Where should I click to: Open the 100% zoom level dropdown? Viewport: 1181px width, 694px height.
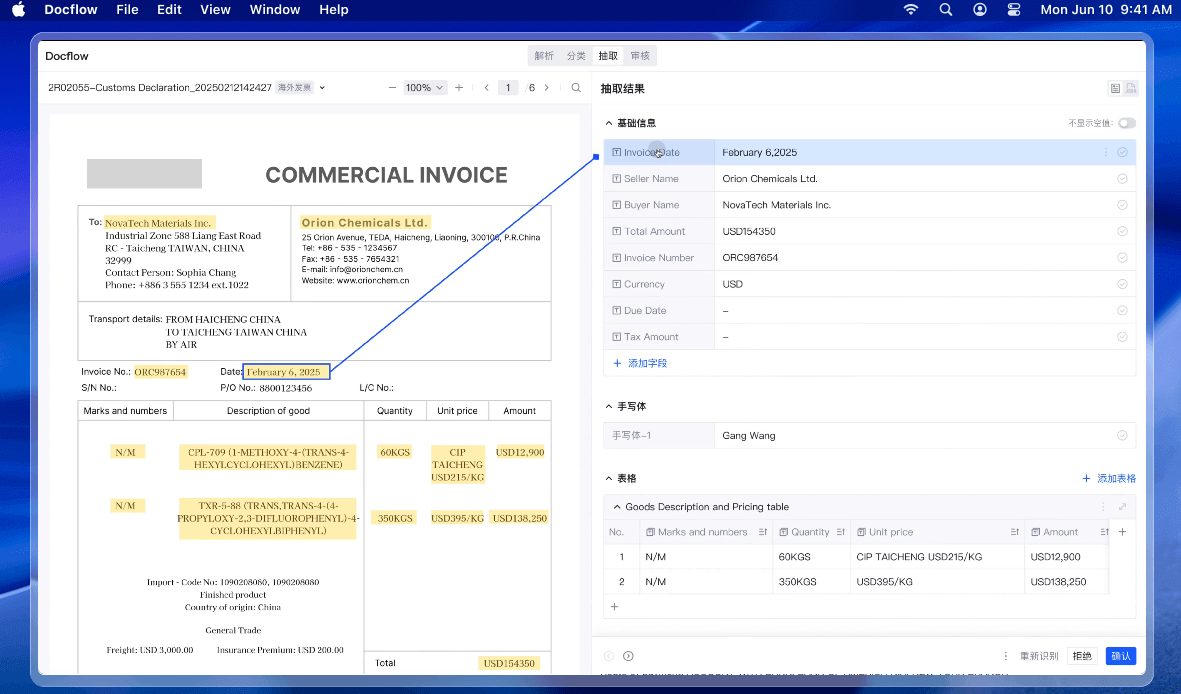(425, 88)
